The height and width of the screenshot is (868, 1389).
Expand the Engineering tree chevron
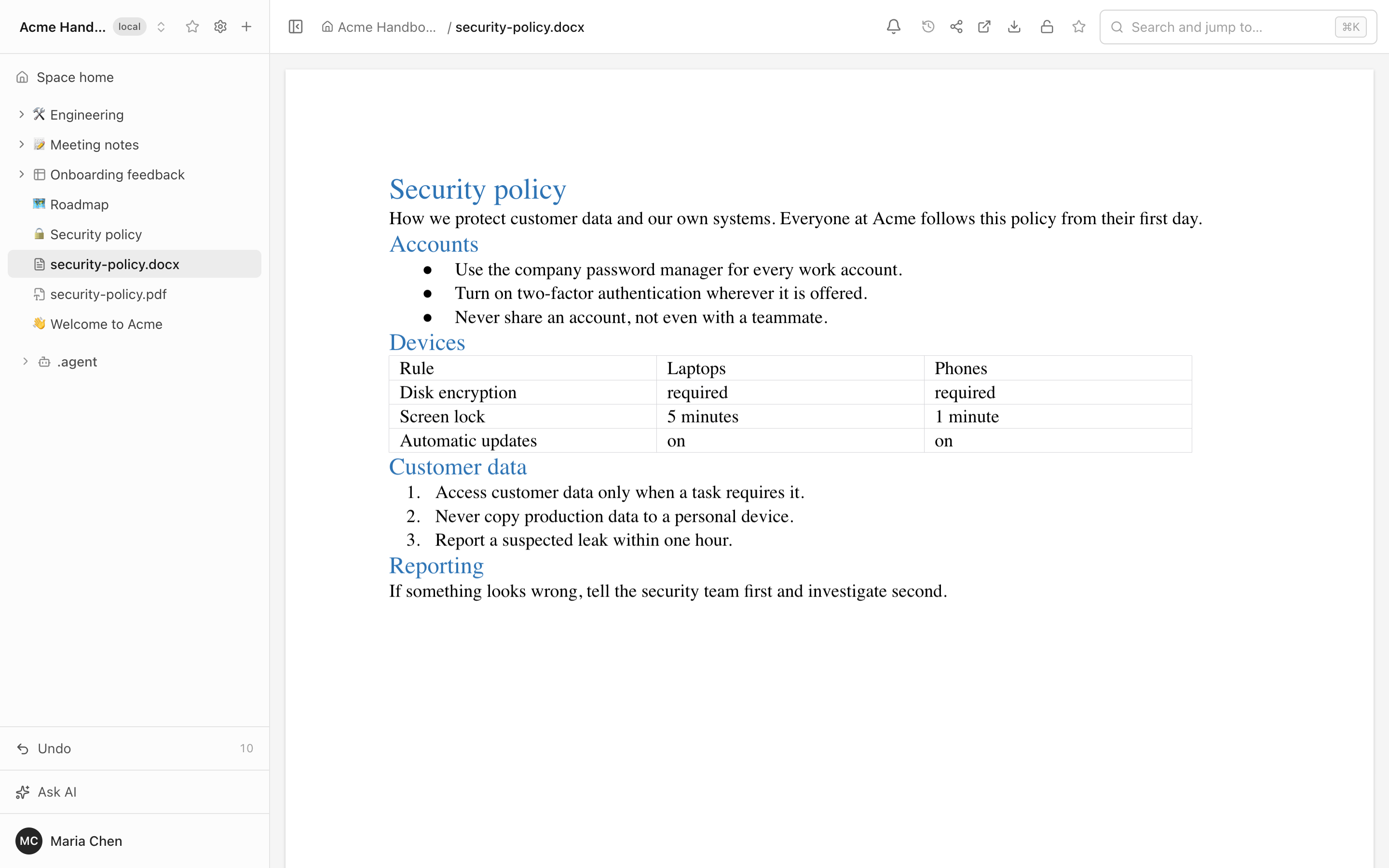pos(21,114)
